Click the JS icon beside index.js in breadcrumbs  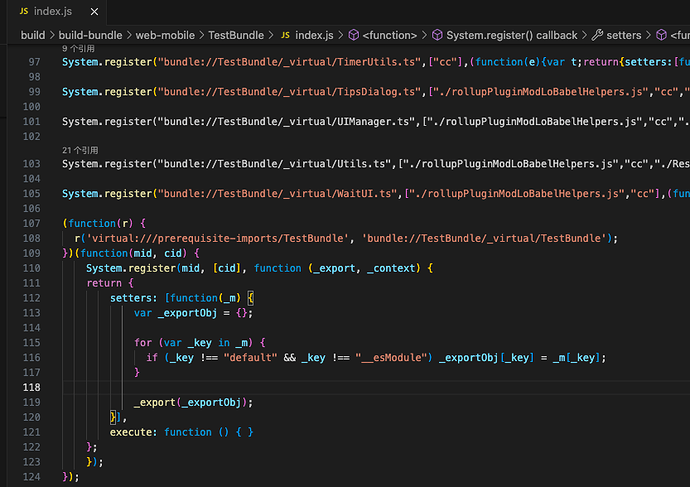[x=285, y=35]
